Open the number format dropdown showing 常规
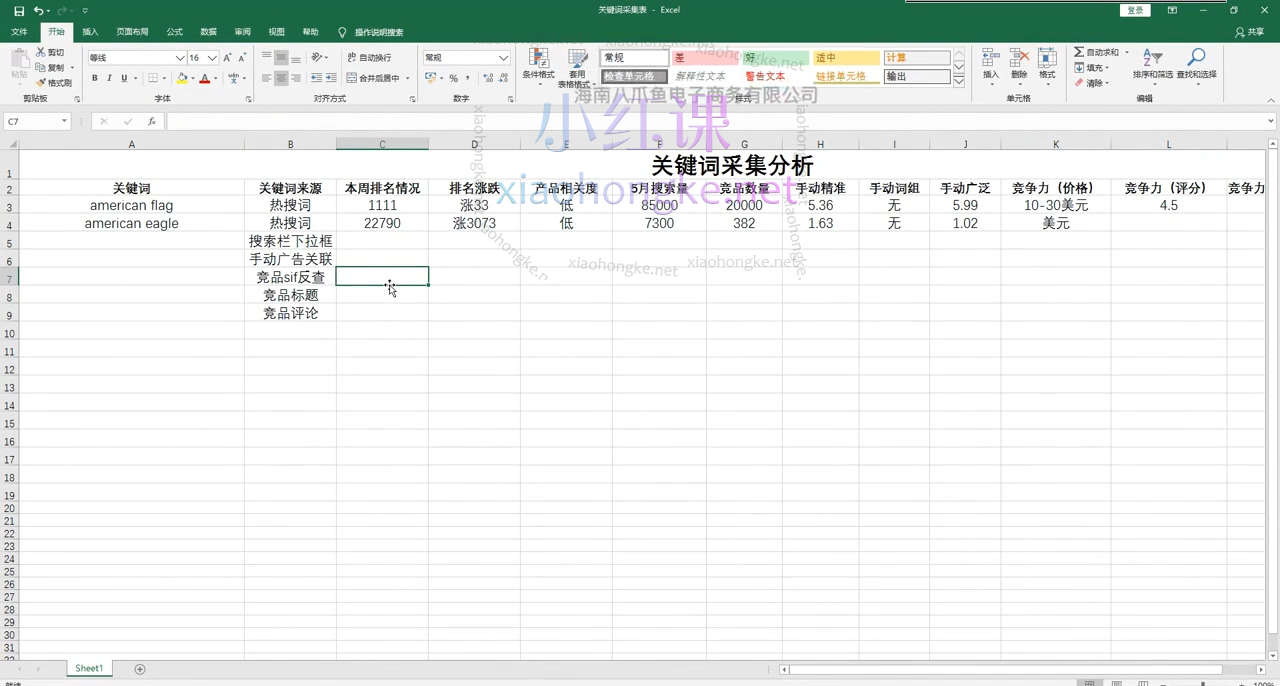Image resolution: width=1280 pixels, height=686 pixels. click(465, 57)
